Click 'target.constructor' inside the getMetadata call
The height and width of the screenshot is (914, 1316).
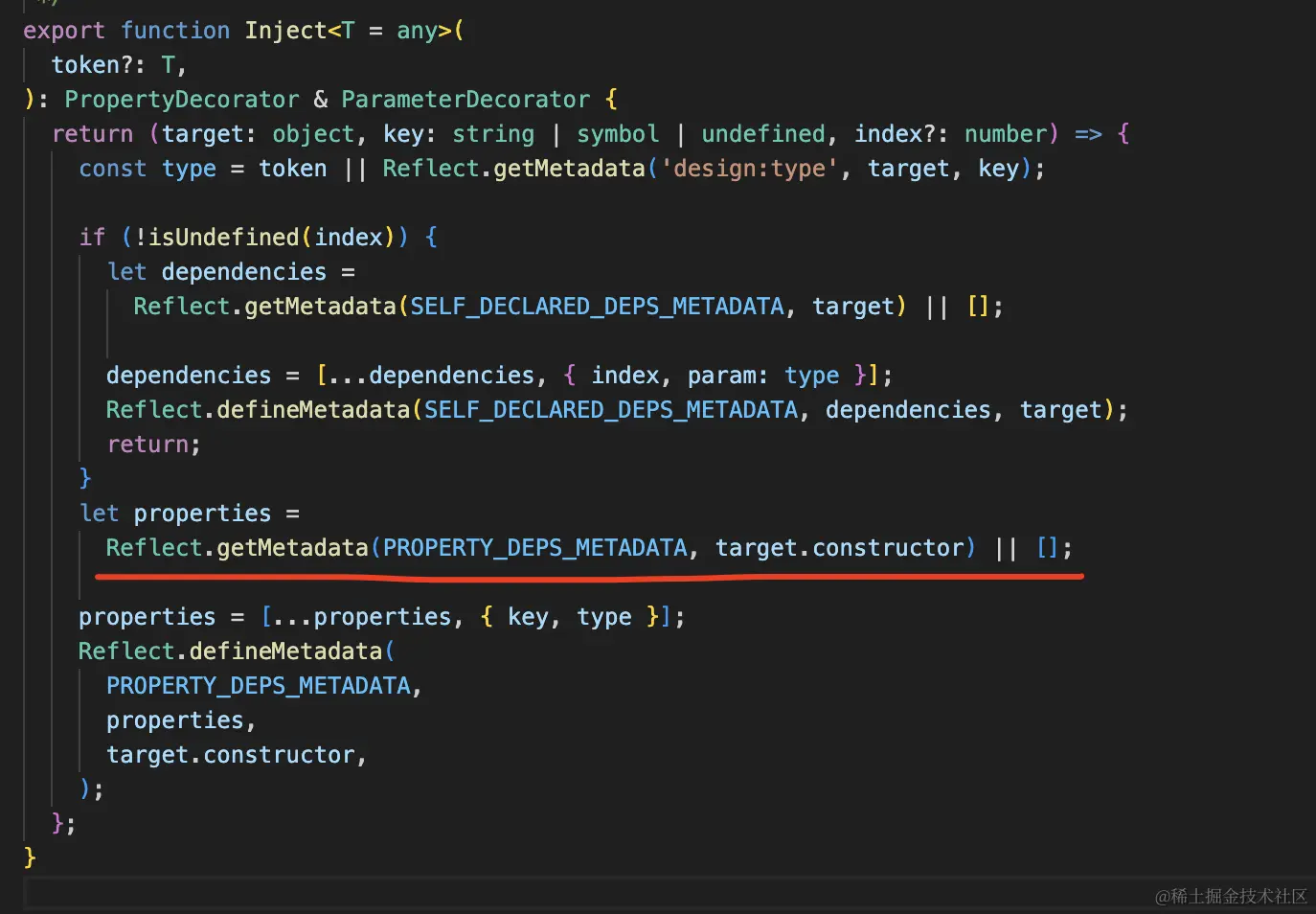[840, 548]
